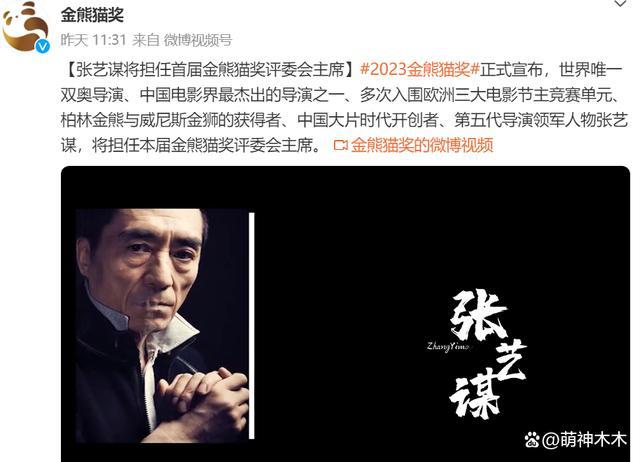Click the video camera icon before link
640x462 pixels.
tap(340, 145)
